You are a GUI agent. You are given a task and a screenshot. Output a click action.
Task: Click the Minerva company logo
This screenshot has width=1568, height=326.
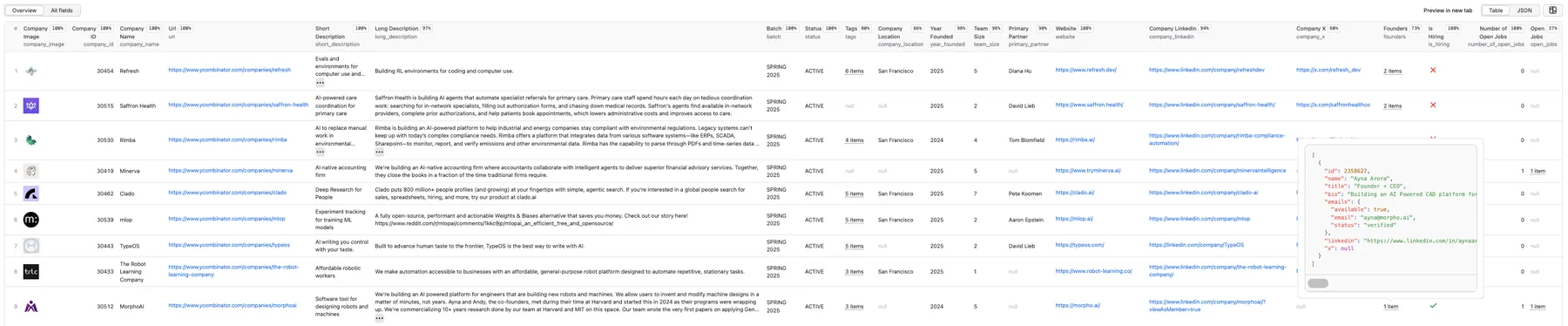click(31, 171)
